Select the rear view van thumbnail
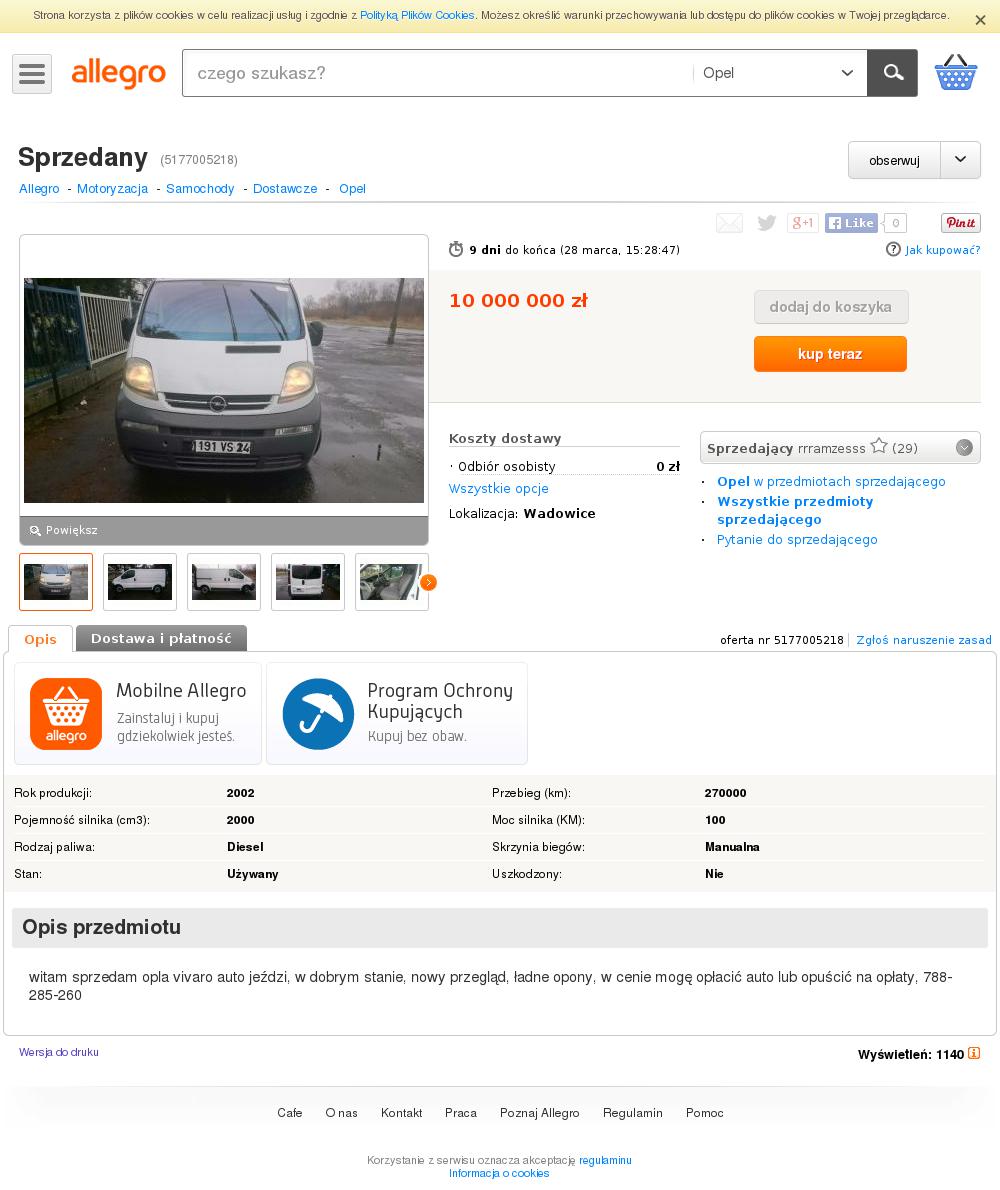Viewport: 1000px width, 1190px height. 308,582
